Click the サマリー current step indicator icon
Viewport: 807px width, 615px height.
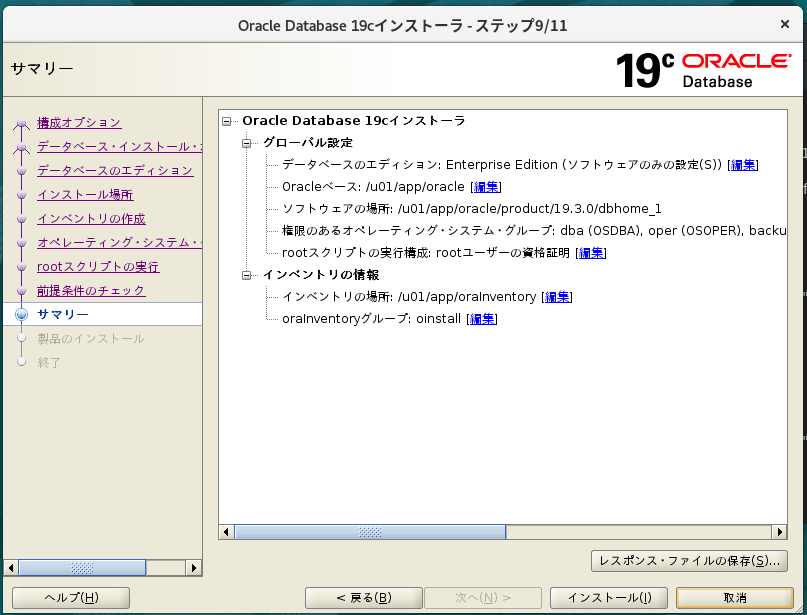pyautogui.click(x=21, y=314)
